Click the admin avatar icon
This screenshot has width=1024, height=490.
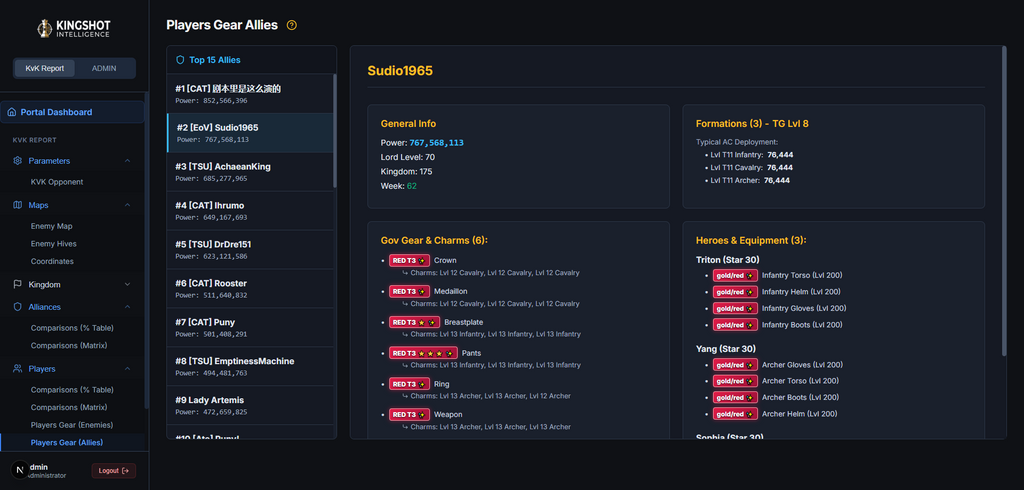(20, 470)
